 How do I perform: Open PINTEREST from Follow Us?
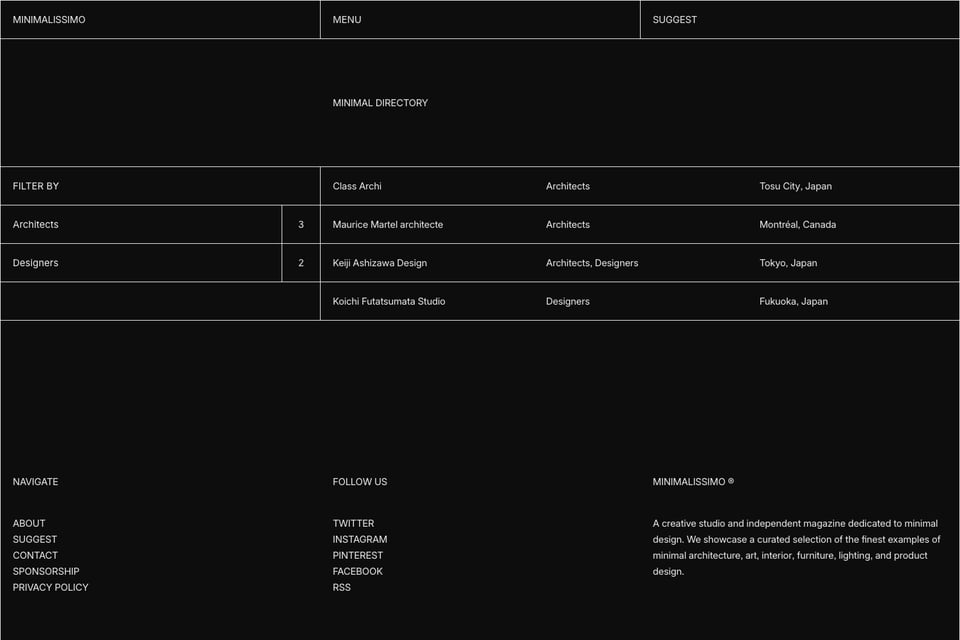click(358, 555)
